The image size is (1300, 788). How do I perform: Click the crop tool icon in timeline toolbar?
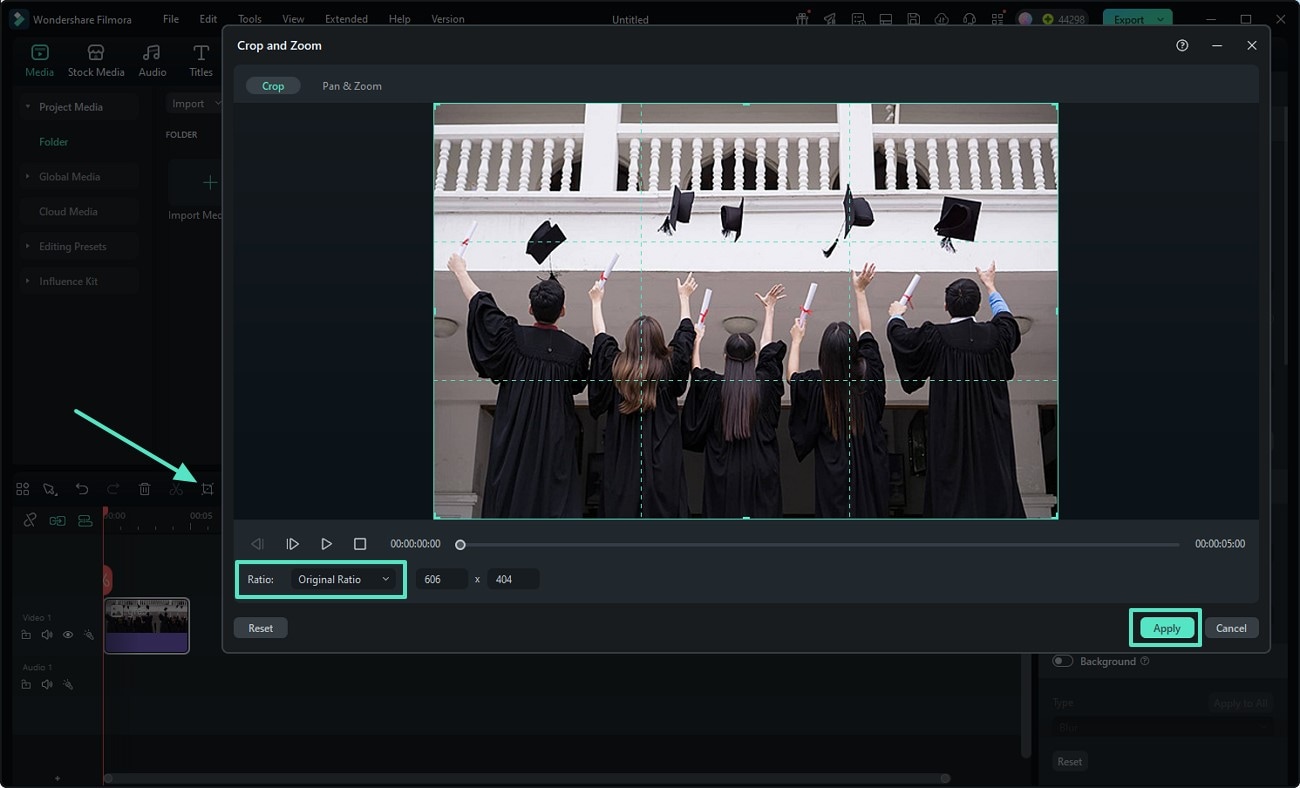[x=207, y=489]
